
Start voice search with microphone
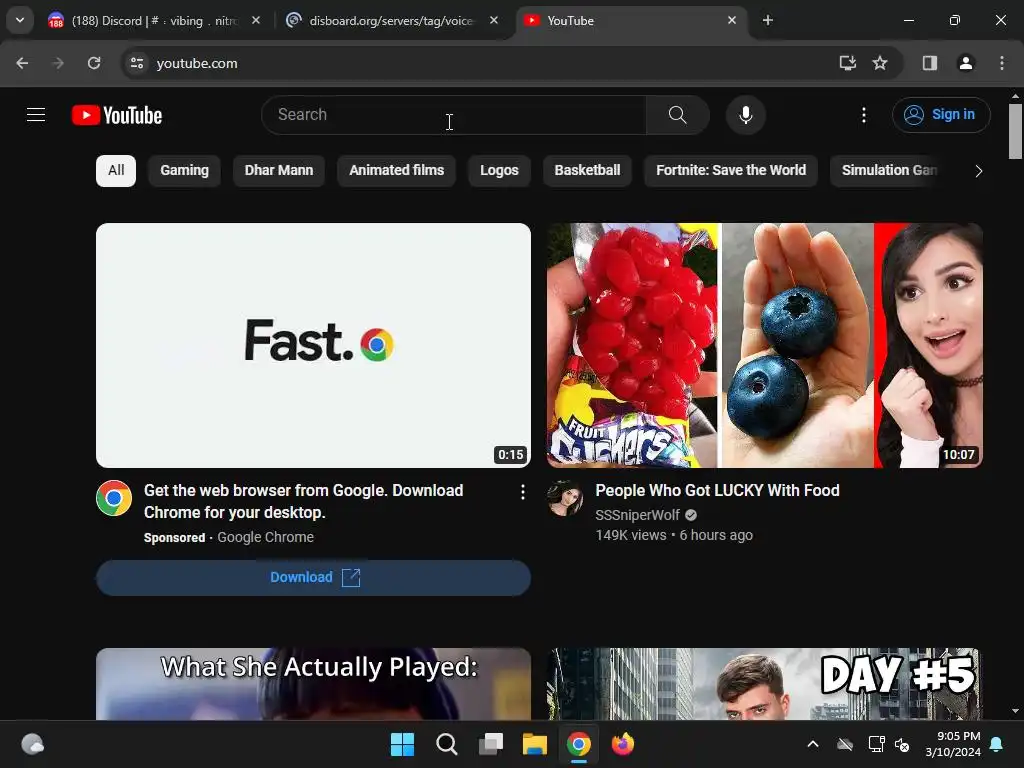[746, 115]
